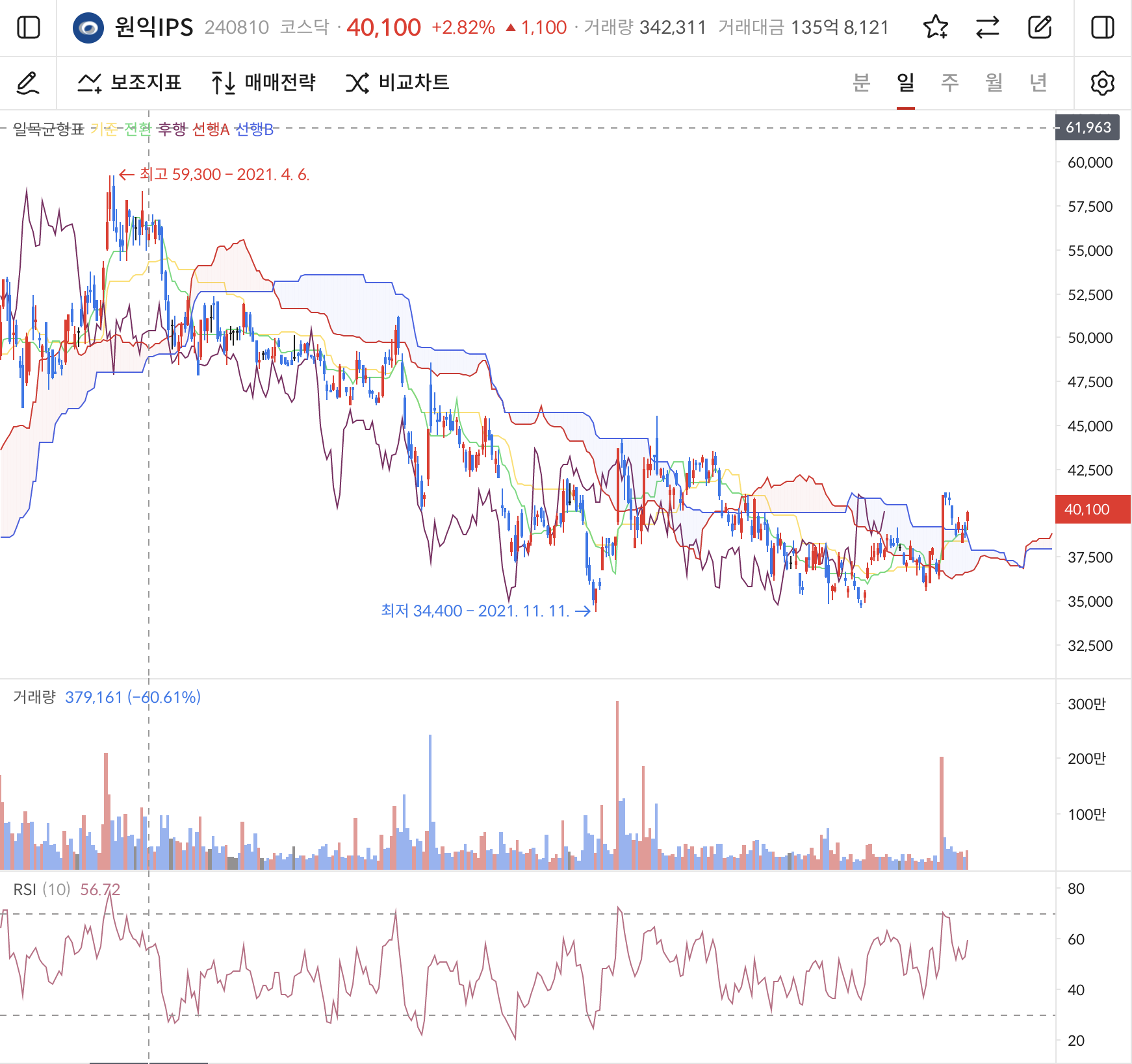Viewport: 1132px width, 1064px height.
Task: Click the horizontal scrollbar at chart bottom
Action: click(x=149, y=1062)
